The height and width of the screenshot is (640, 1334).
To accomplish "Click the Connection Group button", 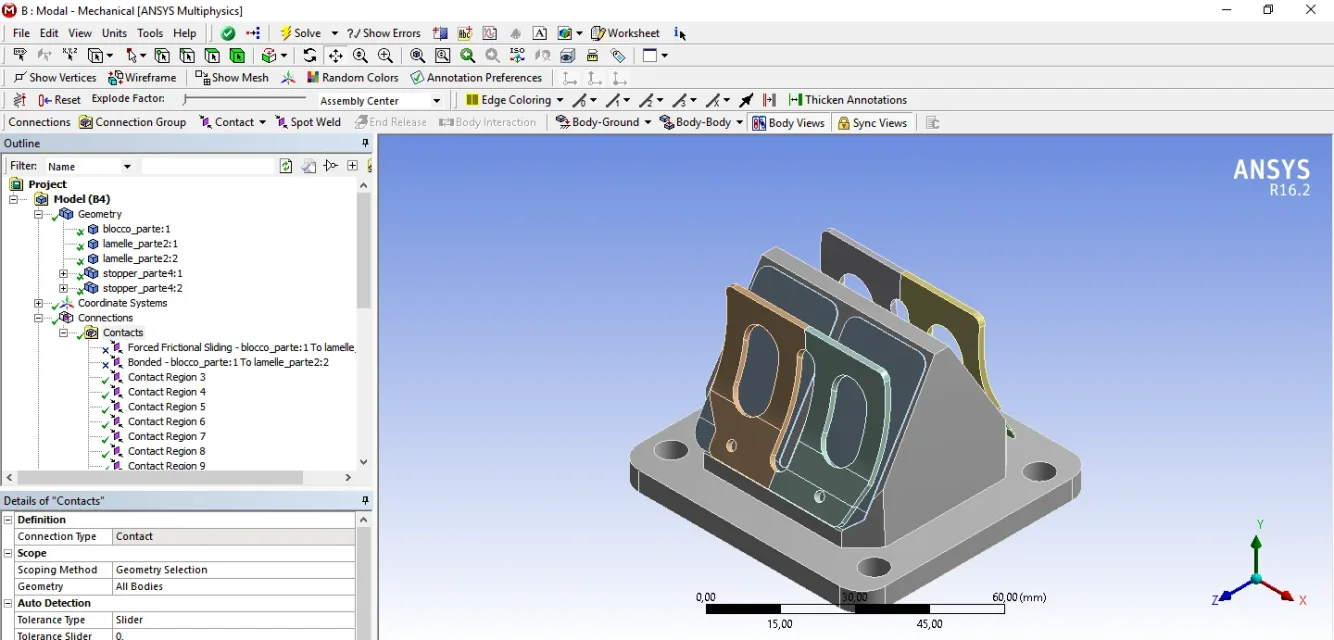I will point(133,122).
